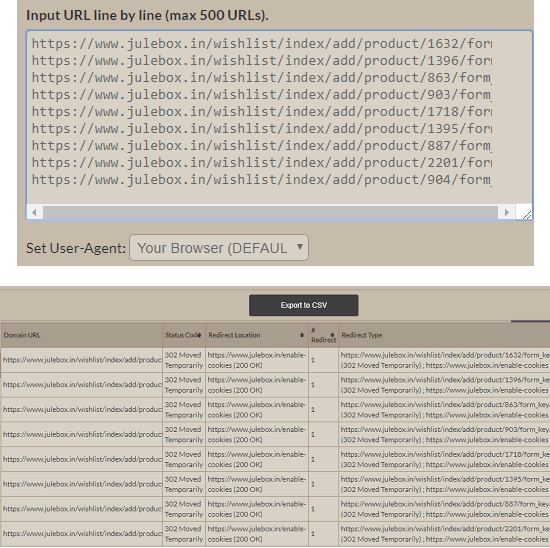Click the textarea horizontal scrollbar right arrow
550x548 pixels.
coord(507,212)
